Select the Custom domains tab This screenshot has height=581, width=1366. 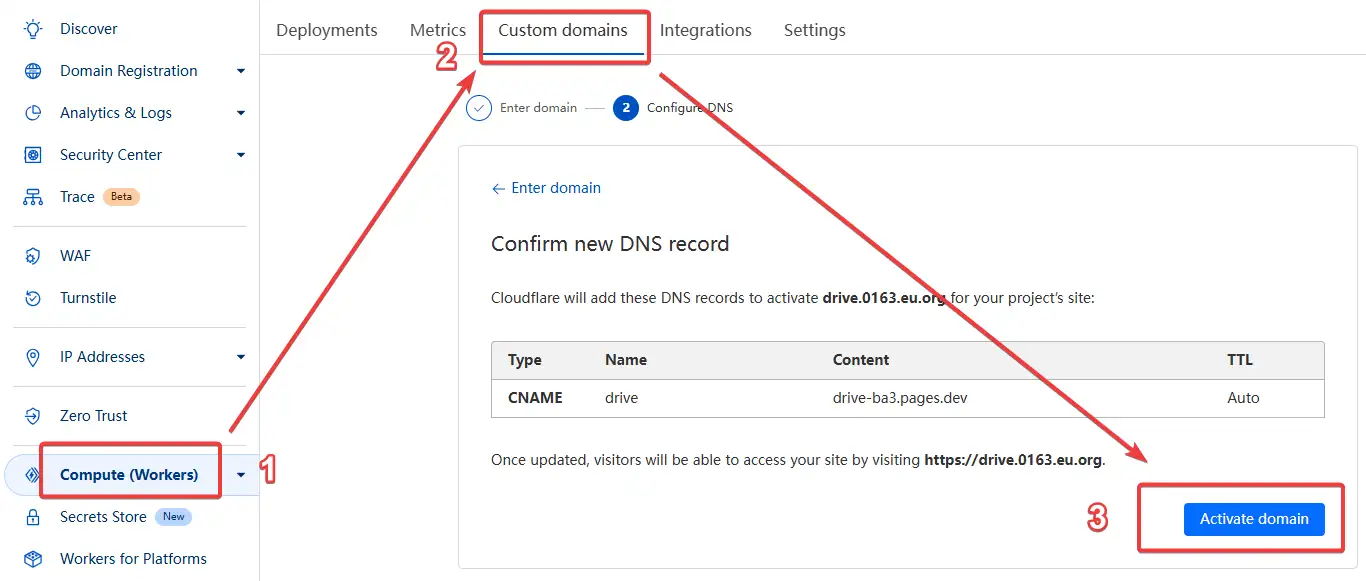click(563, 30)
